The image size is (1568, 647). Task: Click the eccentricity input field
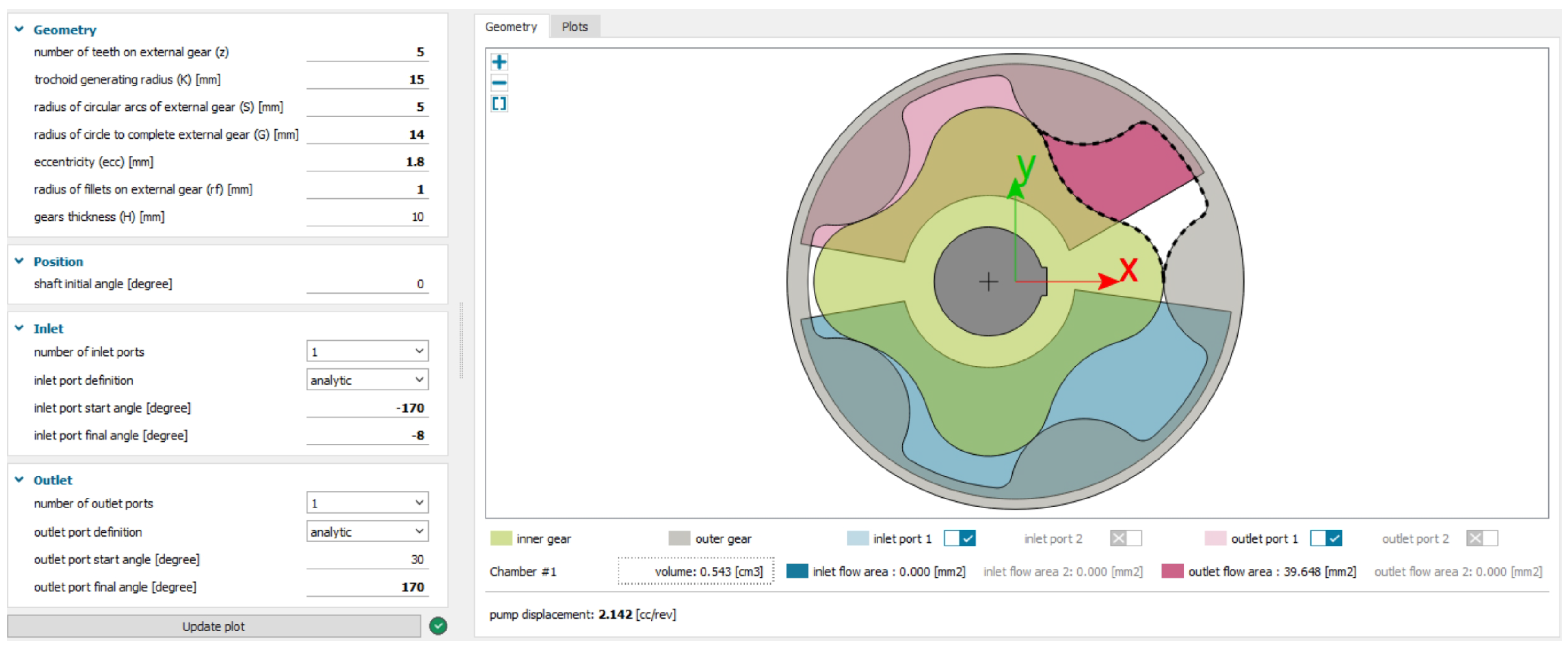tap(367, 162)
